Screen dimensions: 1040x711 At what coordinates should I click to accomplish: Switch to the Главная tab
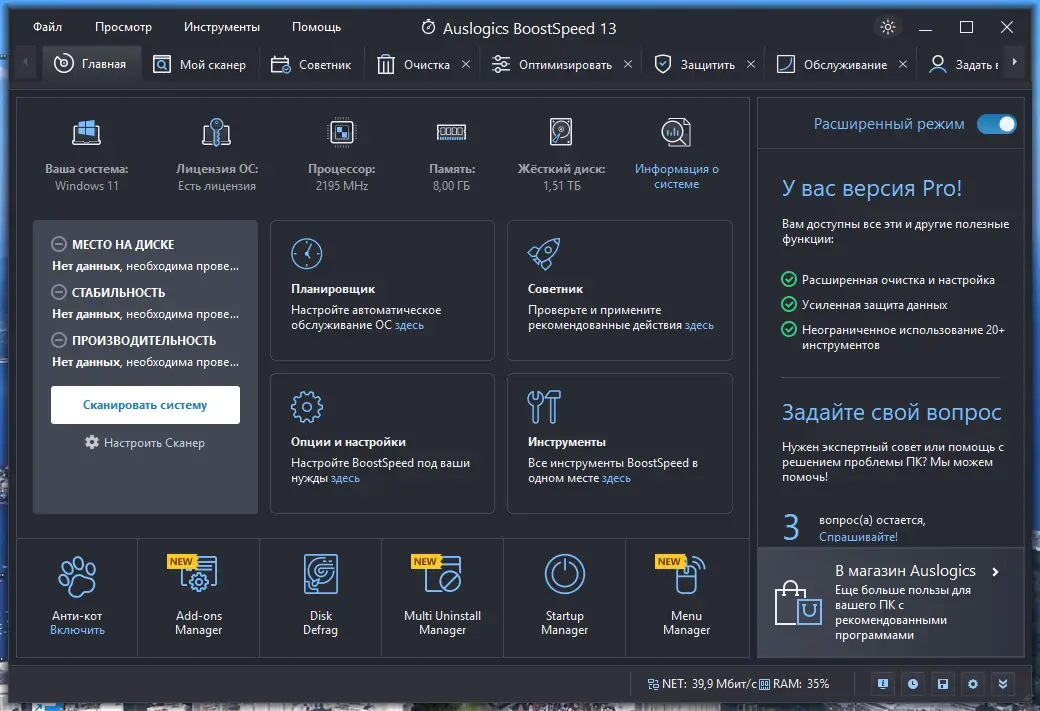(x=92, y=64)
